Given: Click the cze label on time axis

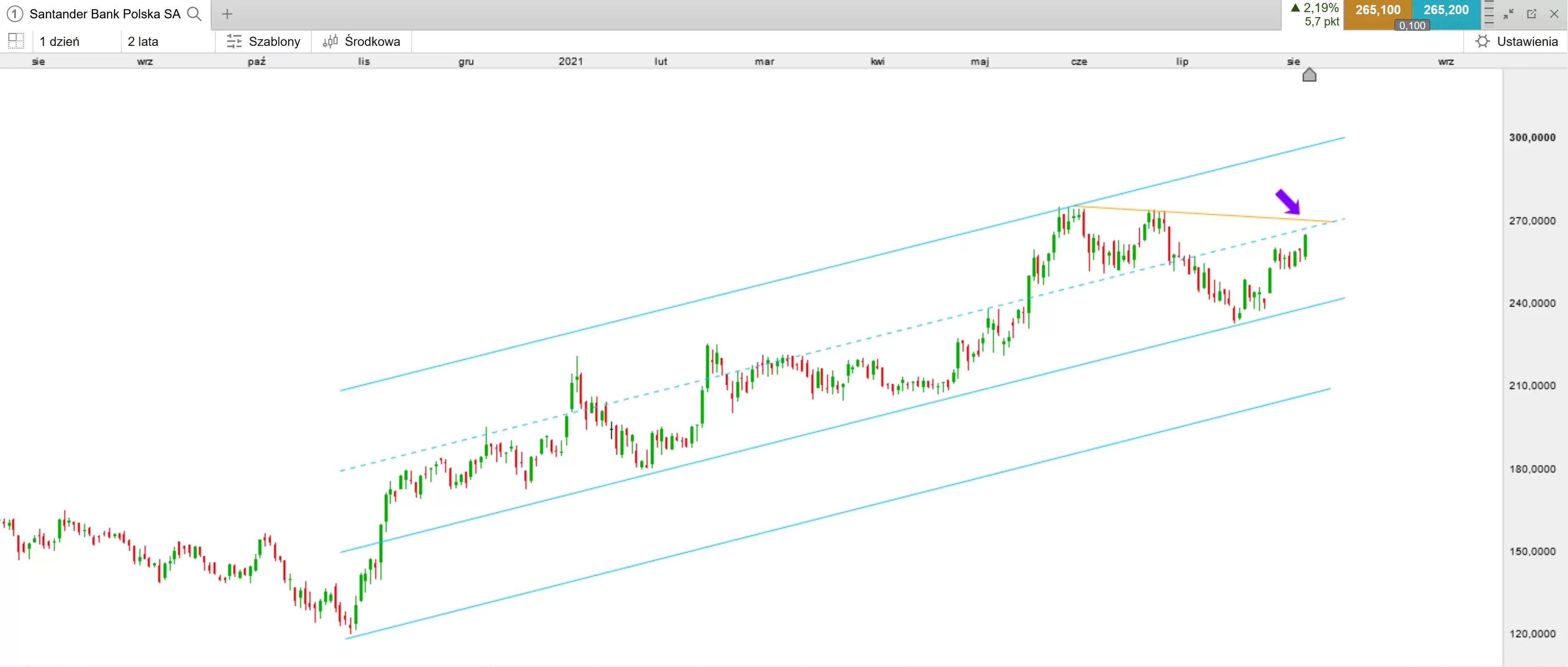Looking at the screenshot, I should coord(1079,61).
